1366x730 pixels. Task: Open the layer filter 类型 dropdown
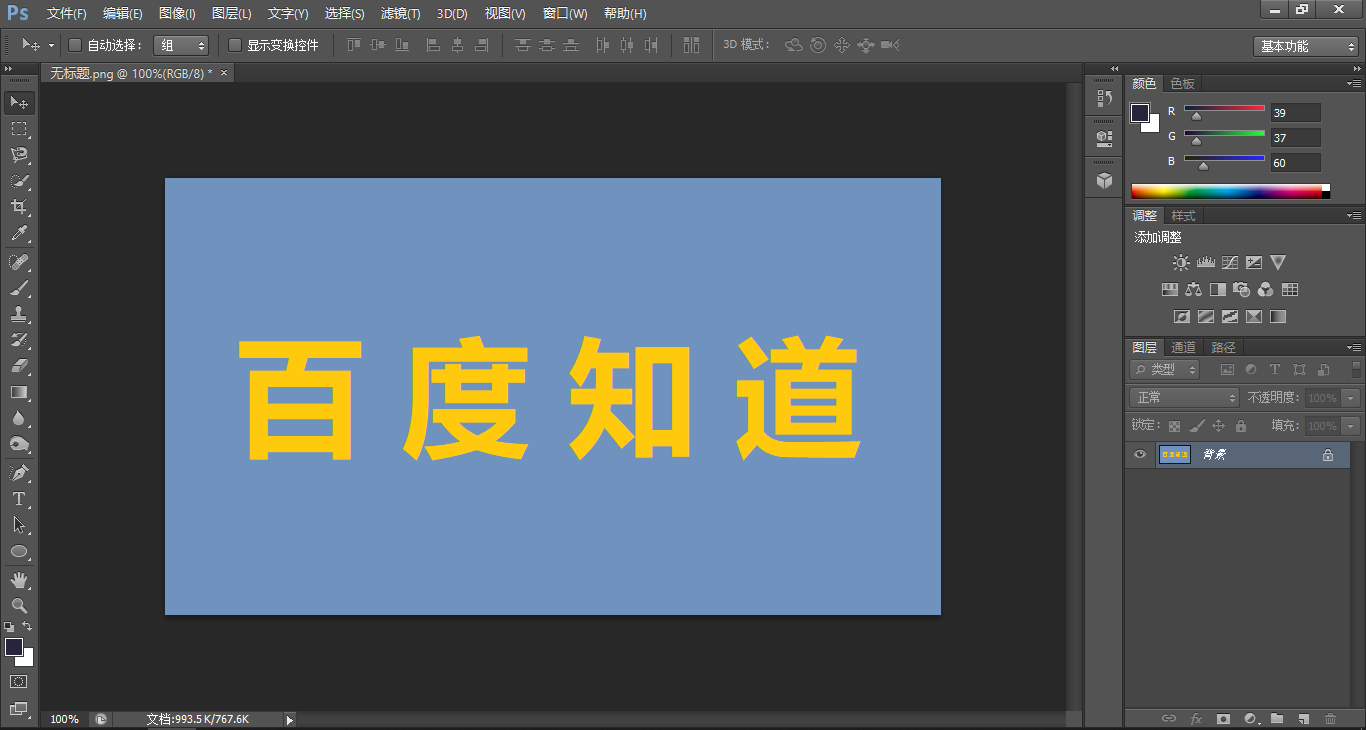coord(1165,370)
